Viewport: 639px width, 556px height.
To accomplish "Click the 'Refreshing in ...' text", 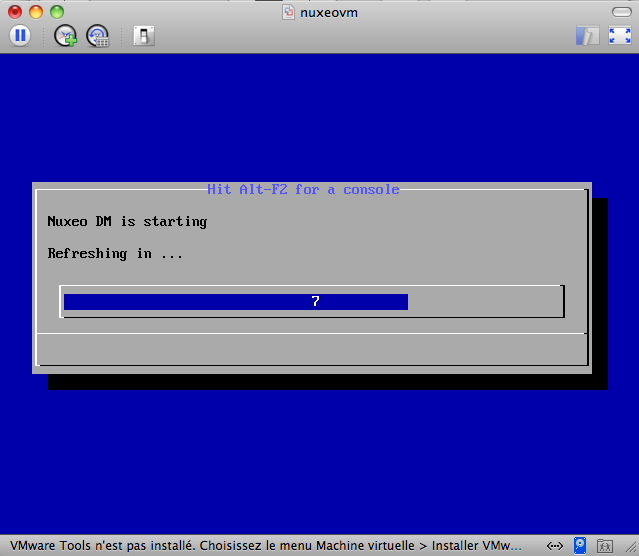I will click(115, 254).
